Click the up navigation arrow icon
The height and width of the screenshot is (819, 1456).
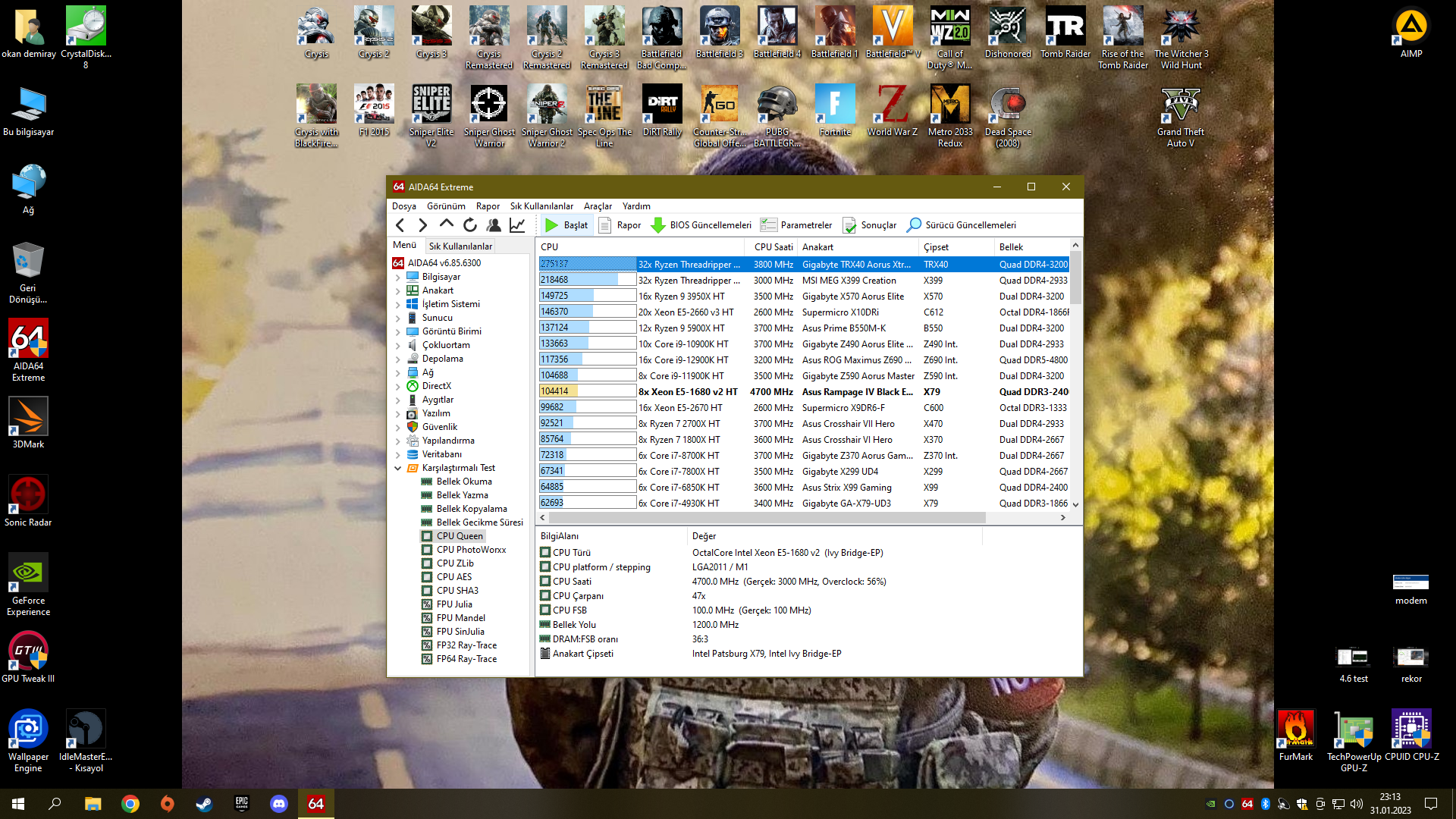click(x=447, y=224)
